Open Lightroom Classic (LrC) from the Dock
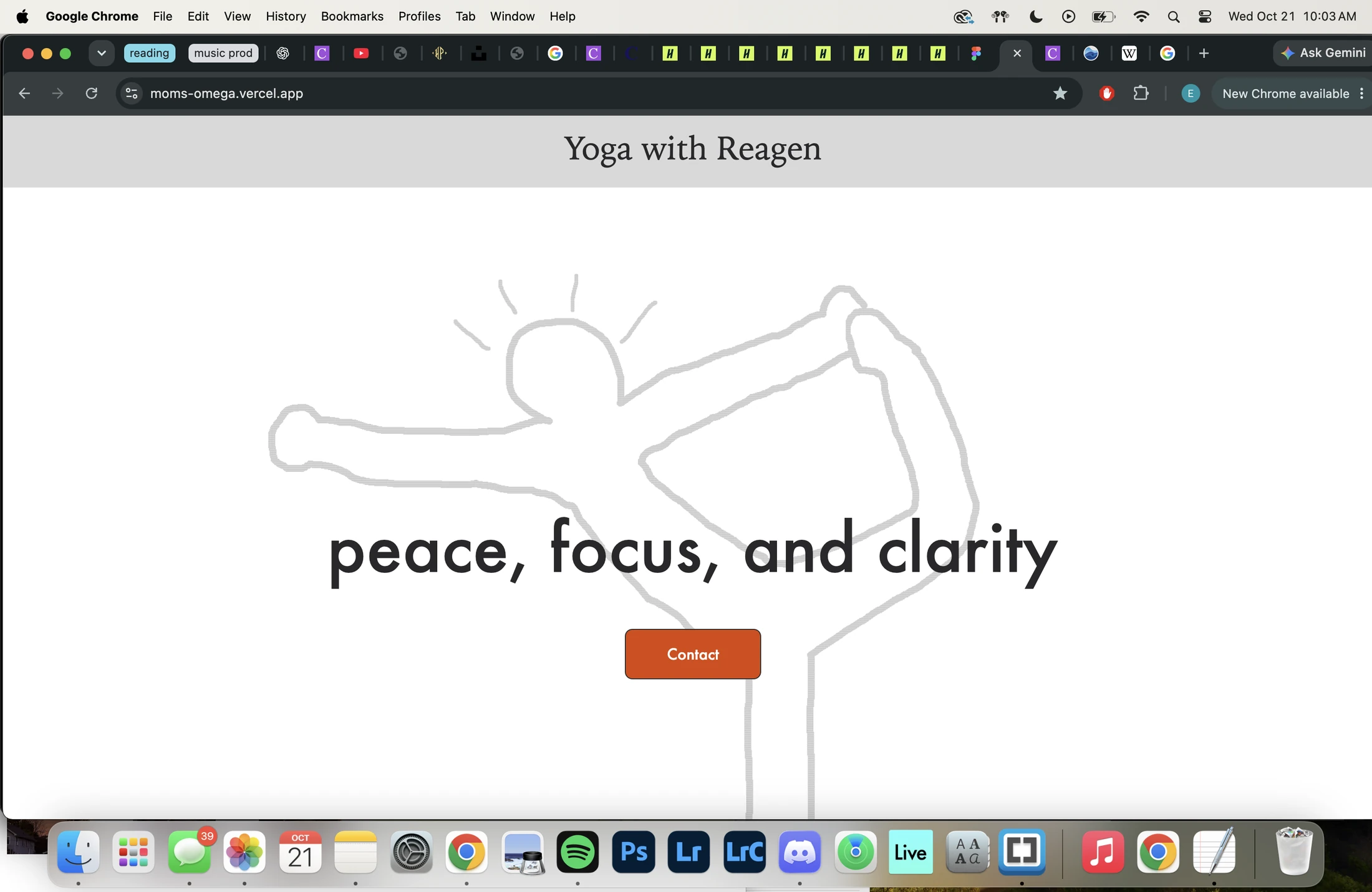The width and height of the screenshot is (1372, 892). [744, 851]
